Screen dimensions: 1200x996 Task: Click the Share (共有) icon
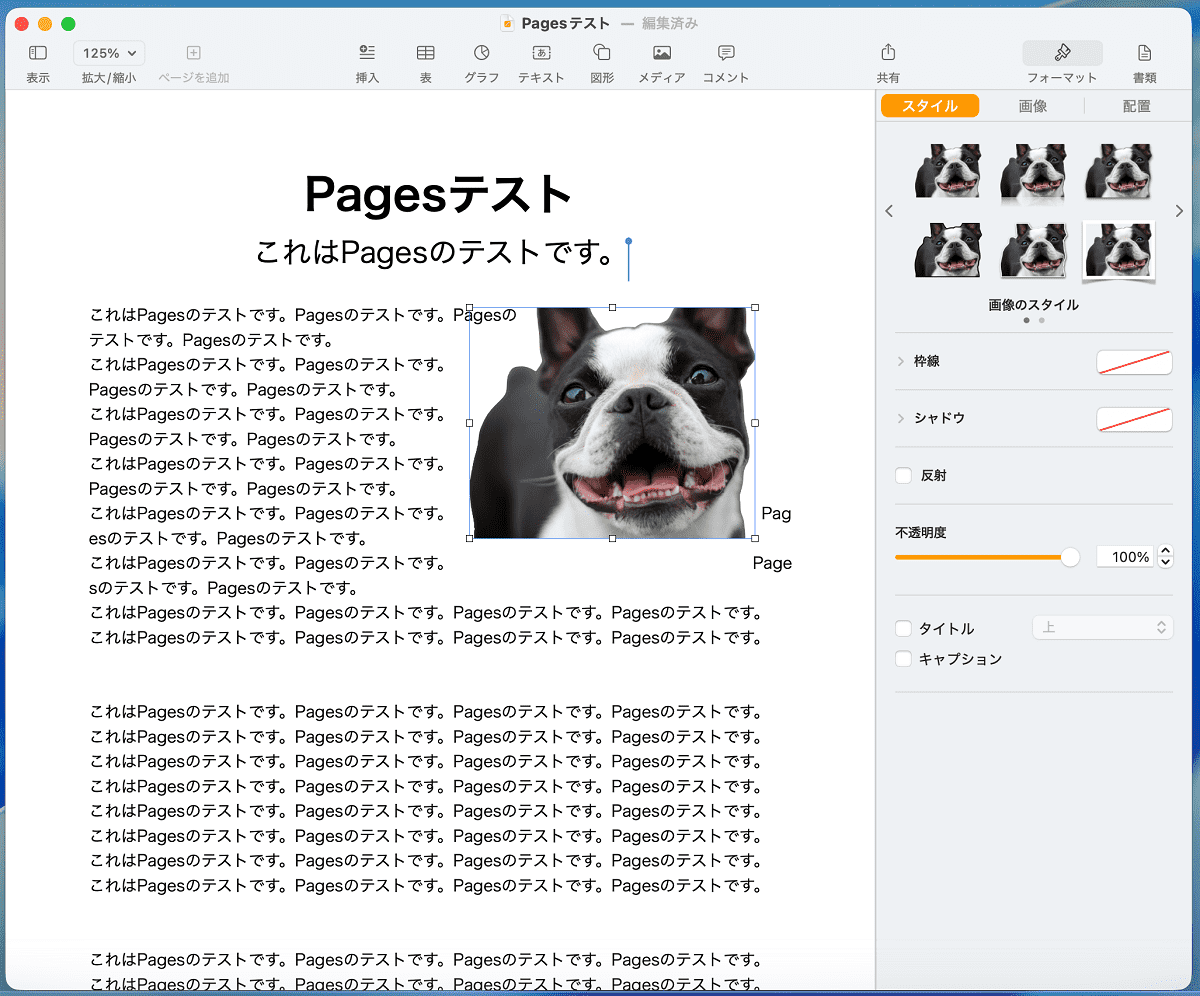pyautogui.click(x=888, y=52)
